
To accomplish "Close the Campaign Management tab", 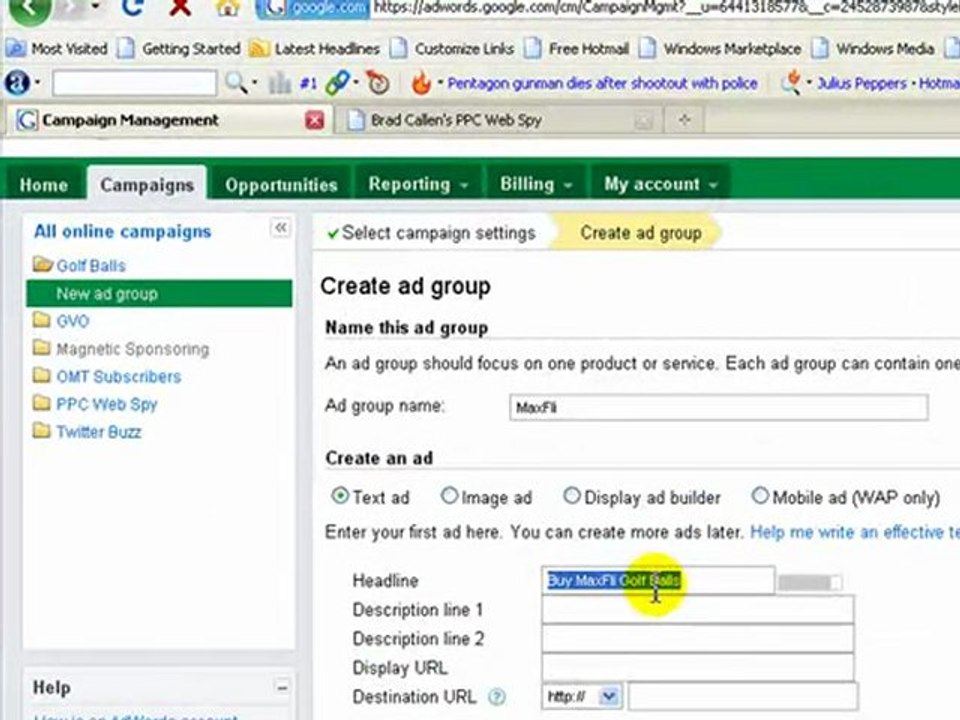I will (314, 120).
